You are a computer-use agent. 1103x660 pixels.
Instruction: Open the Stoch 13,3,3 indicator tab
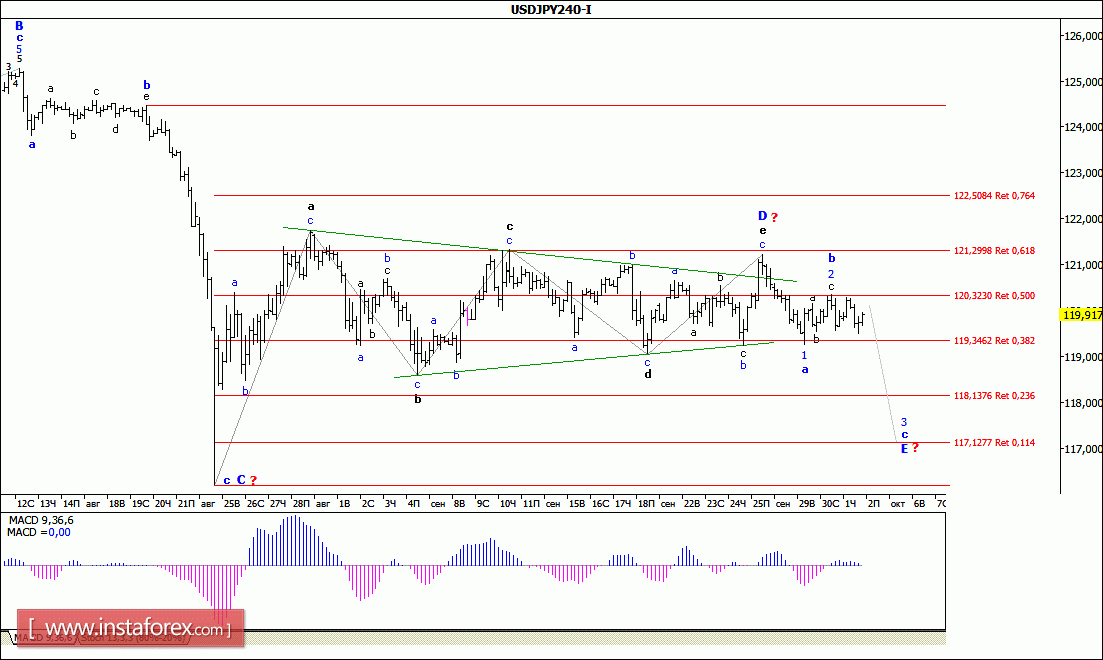tap(134, 637)
